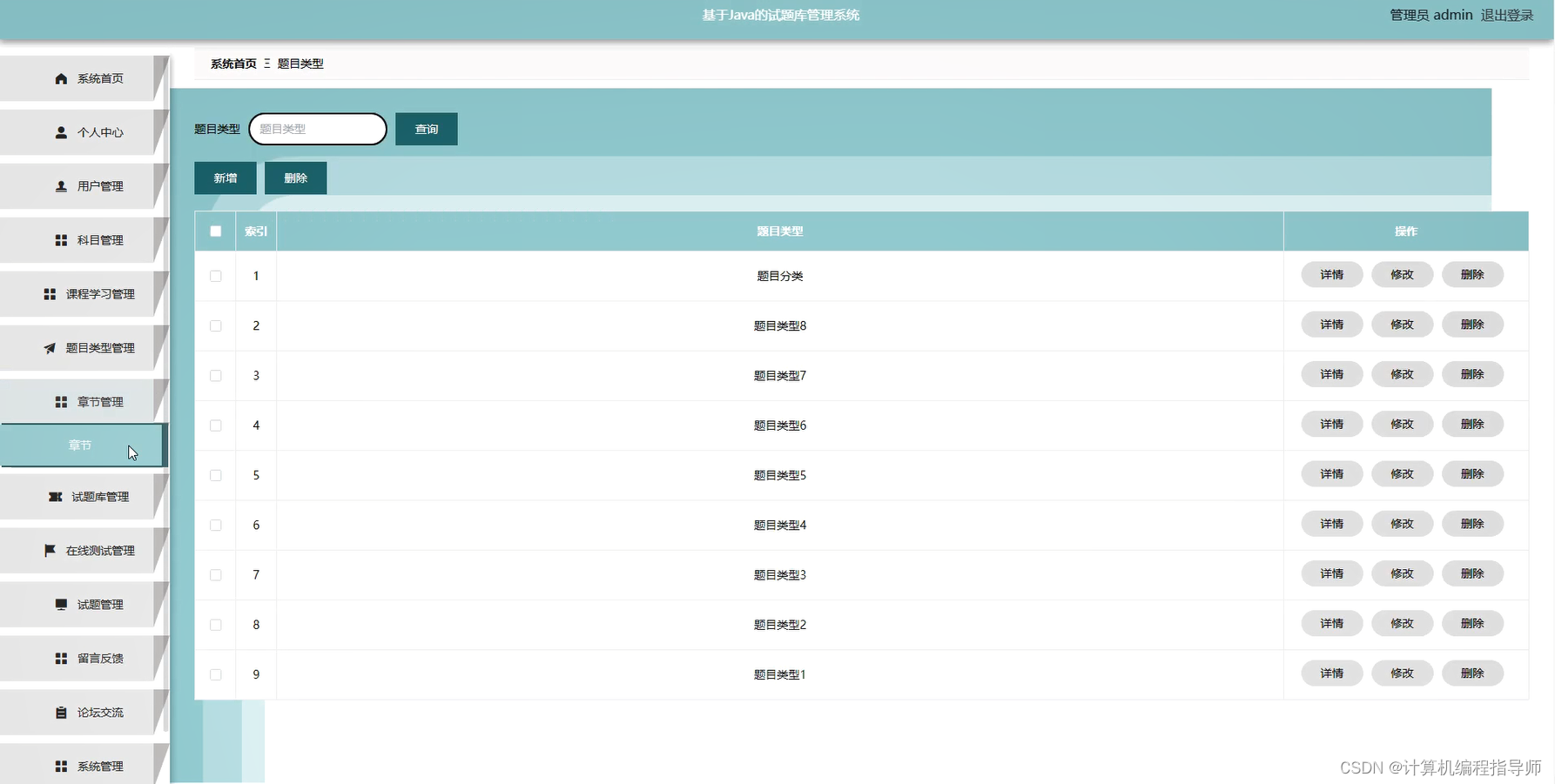
Task: Check the box for row 题目类型1
Action: pyautogui.click(x=216, y=674)
